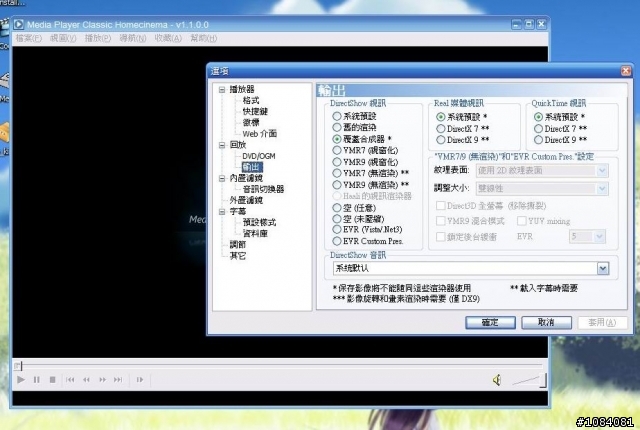
Task: Select DirectX 9 under QuickTime 視訊
Action: (x=538, y=140)
